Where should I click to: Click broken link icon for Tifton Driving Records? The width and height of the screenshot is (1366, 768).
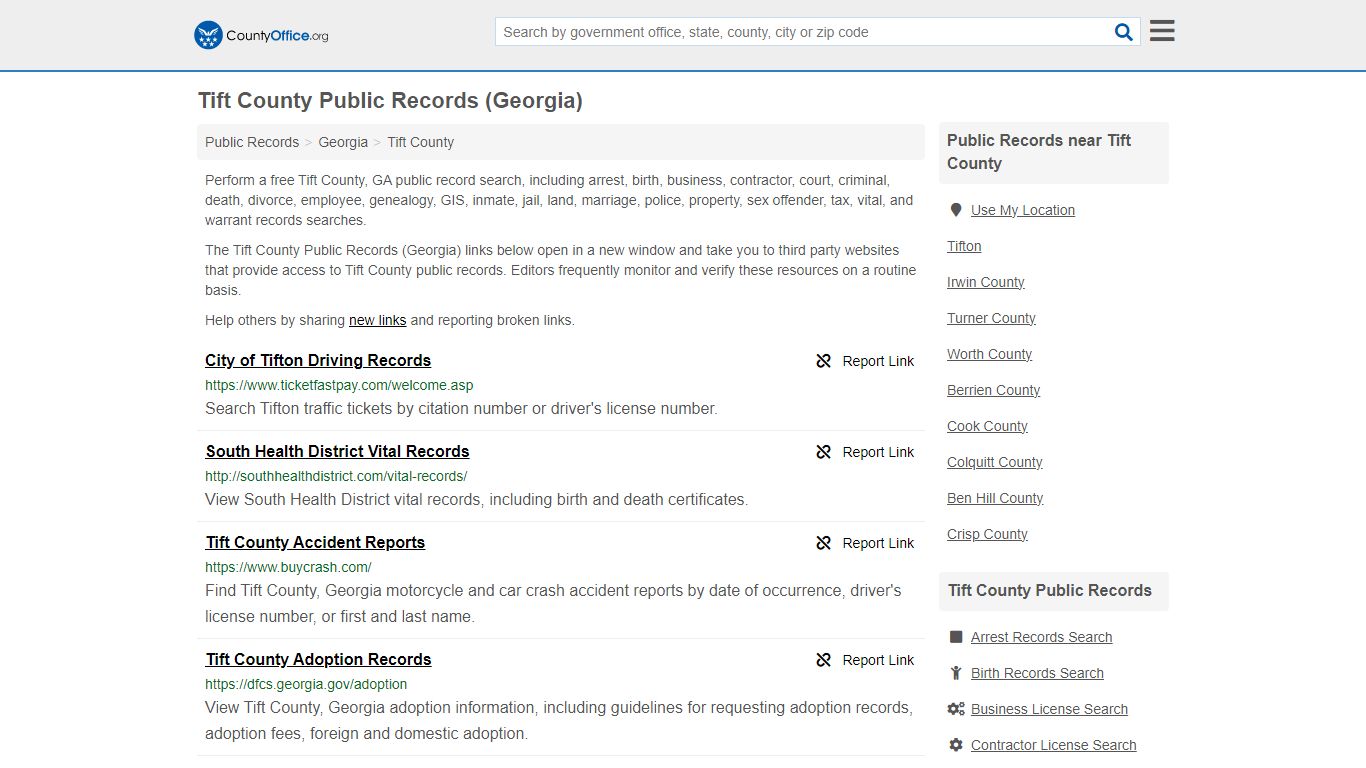click(x=824, y=361)
